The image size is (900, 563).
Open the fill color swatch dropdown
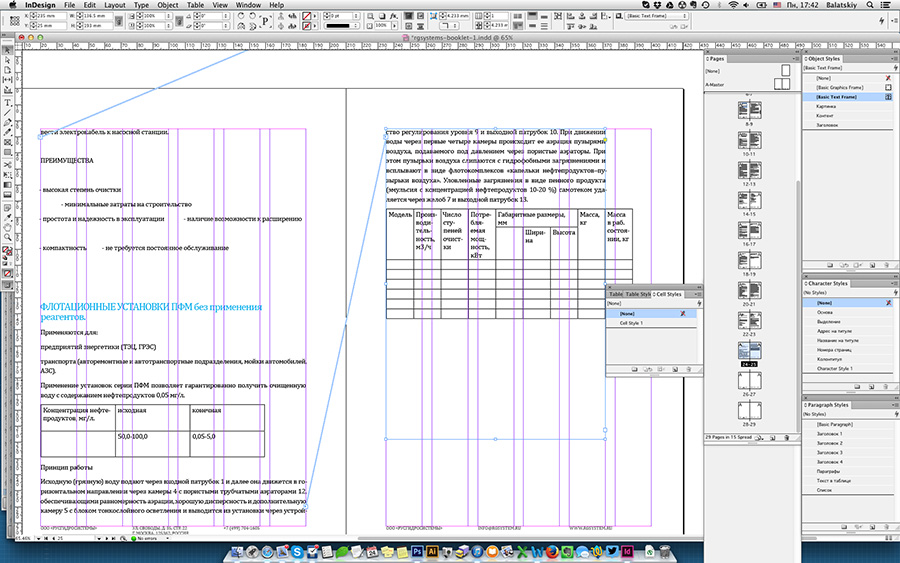tap(314, 16)
